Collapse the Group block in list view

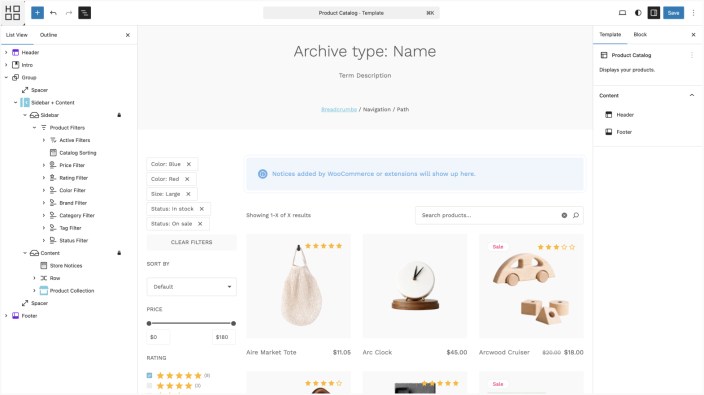point(6,78)
